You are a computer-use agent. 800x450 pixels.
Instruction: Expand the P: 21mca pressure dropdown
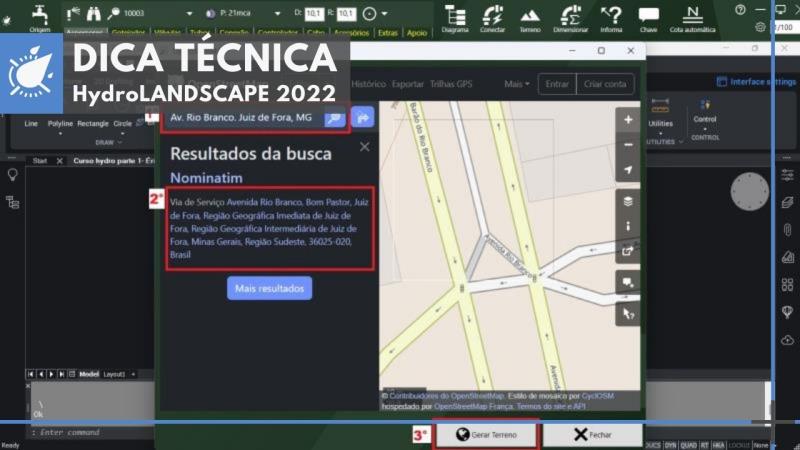point(277,14)
